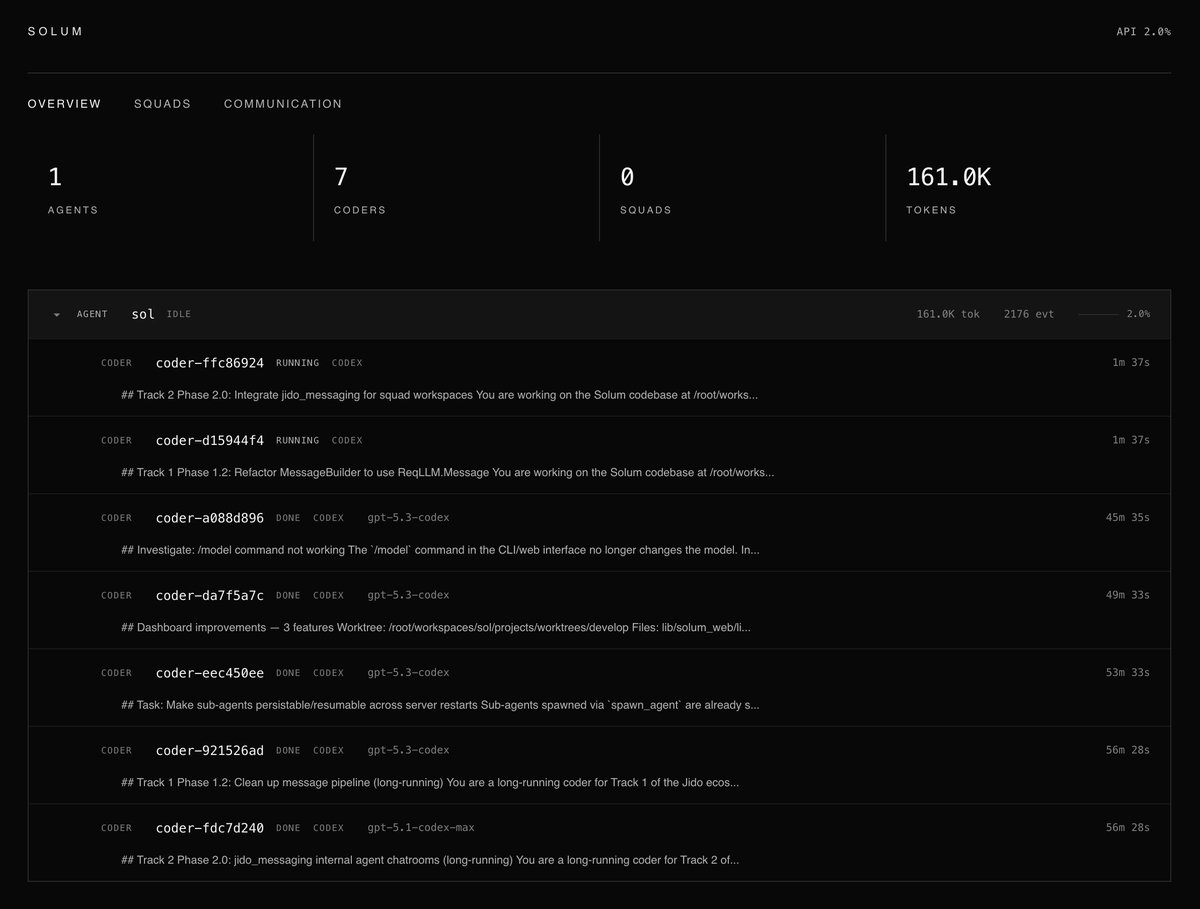Click the 161.0K tok value in agent row
The height and width of the screenshot is (909, 1200).
pos(948,314)
